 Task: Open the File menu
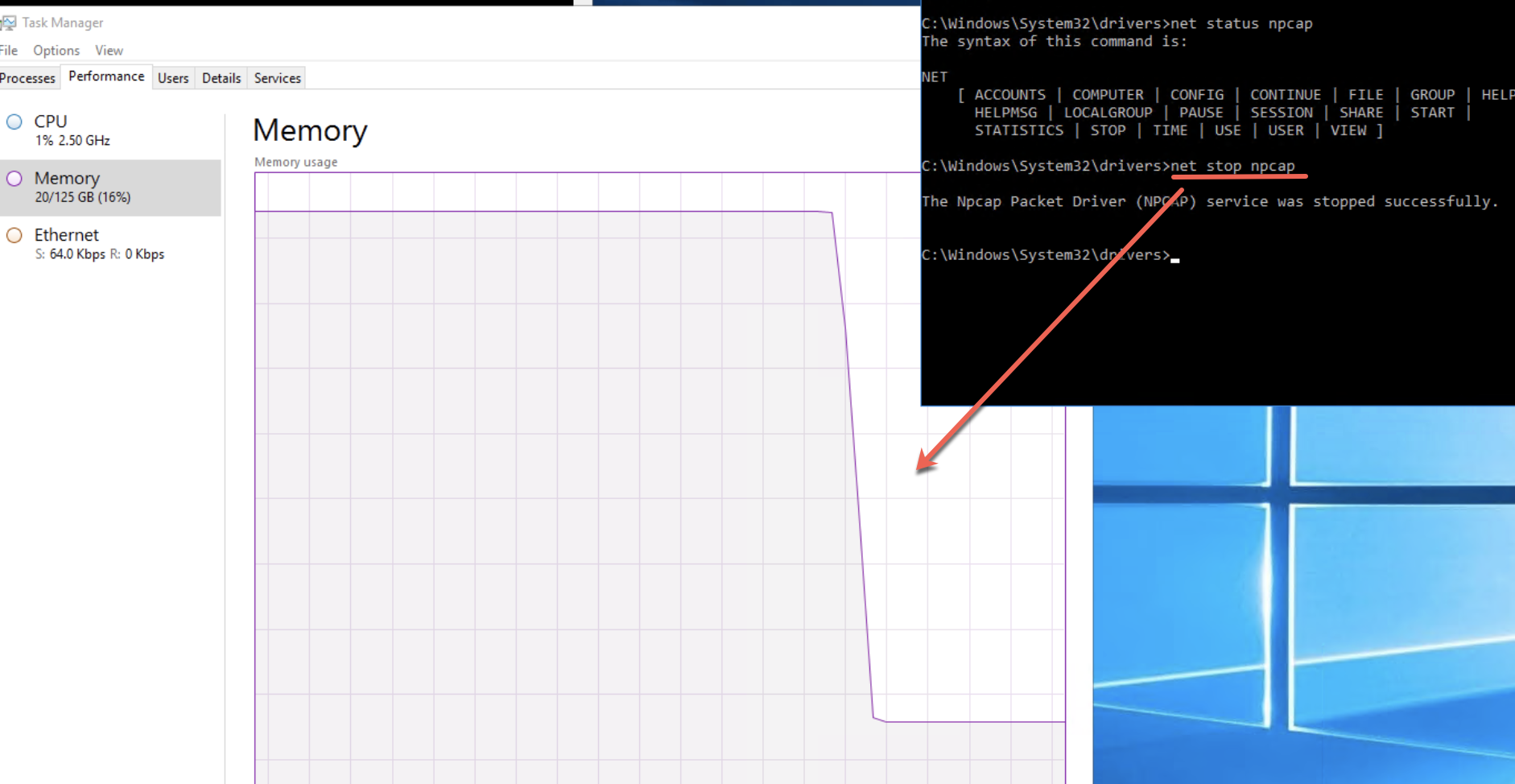pos(9,50)
